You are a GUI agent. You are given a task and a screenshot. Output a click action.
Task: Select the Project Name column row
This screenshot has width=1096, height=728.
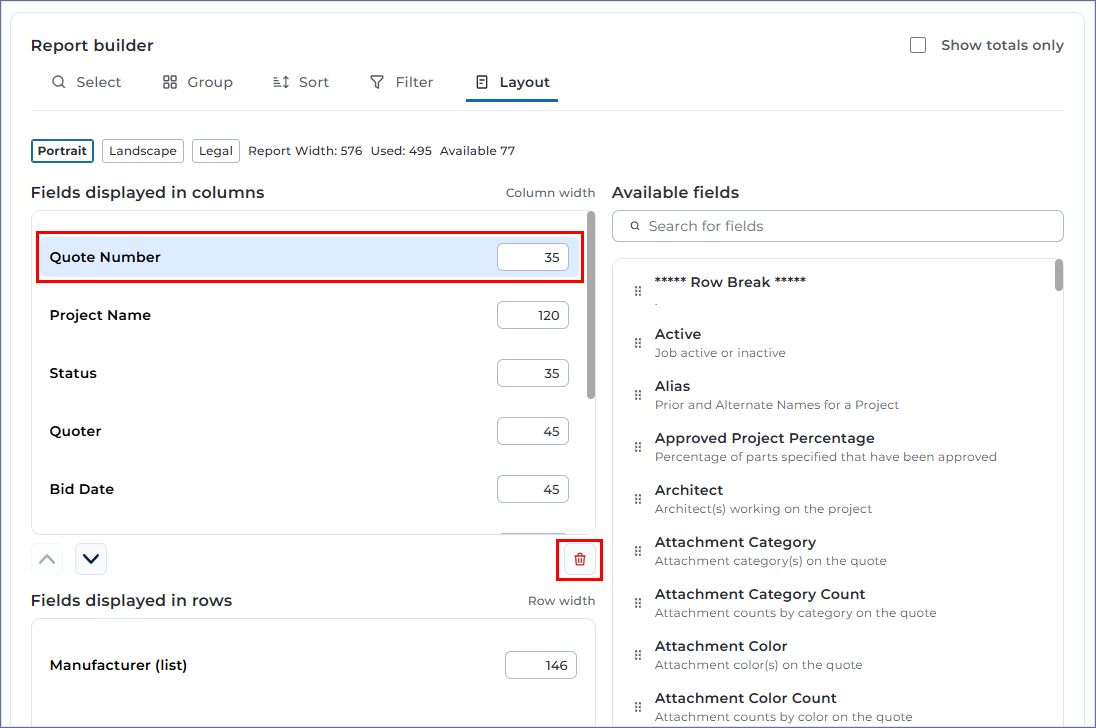click(x=310, y=315)
